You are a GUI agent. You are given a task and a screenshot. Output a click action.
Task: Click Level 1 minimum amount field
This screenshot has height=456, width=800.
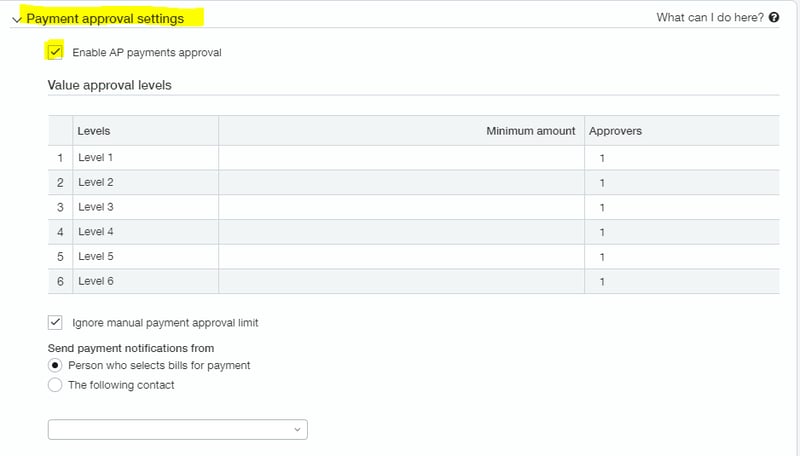[400, 158]
